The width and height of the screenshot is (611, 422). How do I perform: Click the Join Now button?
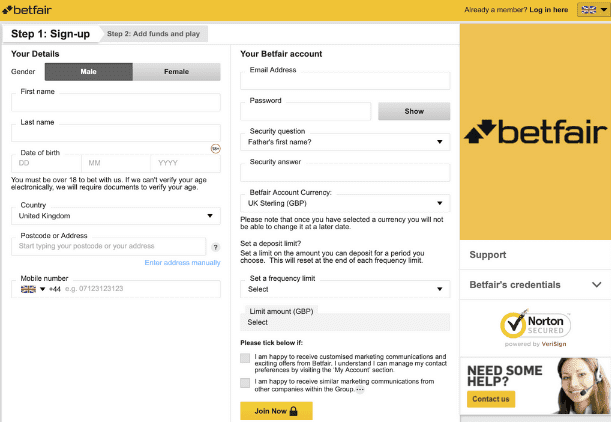276,411
